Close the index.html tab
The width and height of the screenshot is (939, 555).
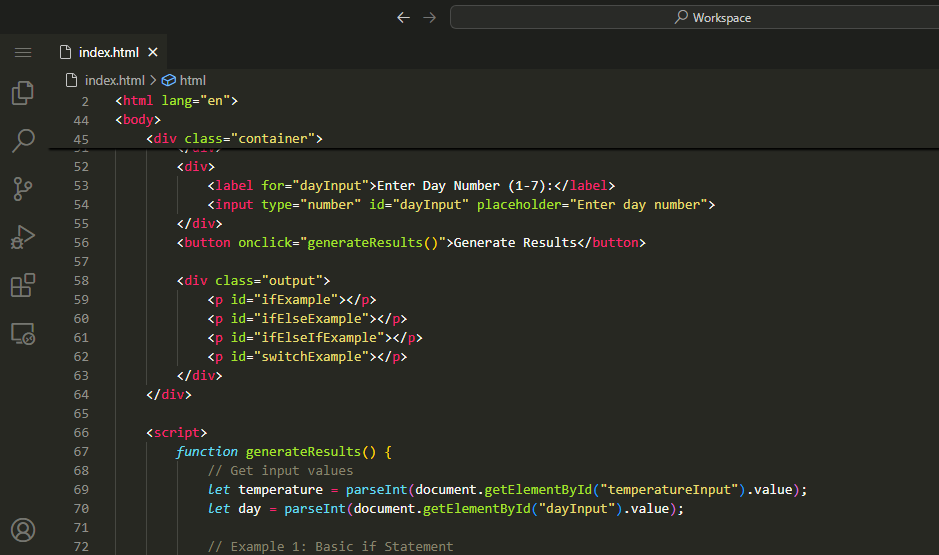point(153,52)
